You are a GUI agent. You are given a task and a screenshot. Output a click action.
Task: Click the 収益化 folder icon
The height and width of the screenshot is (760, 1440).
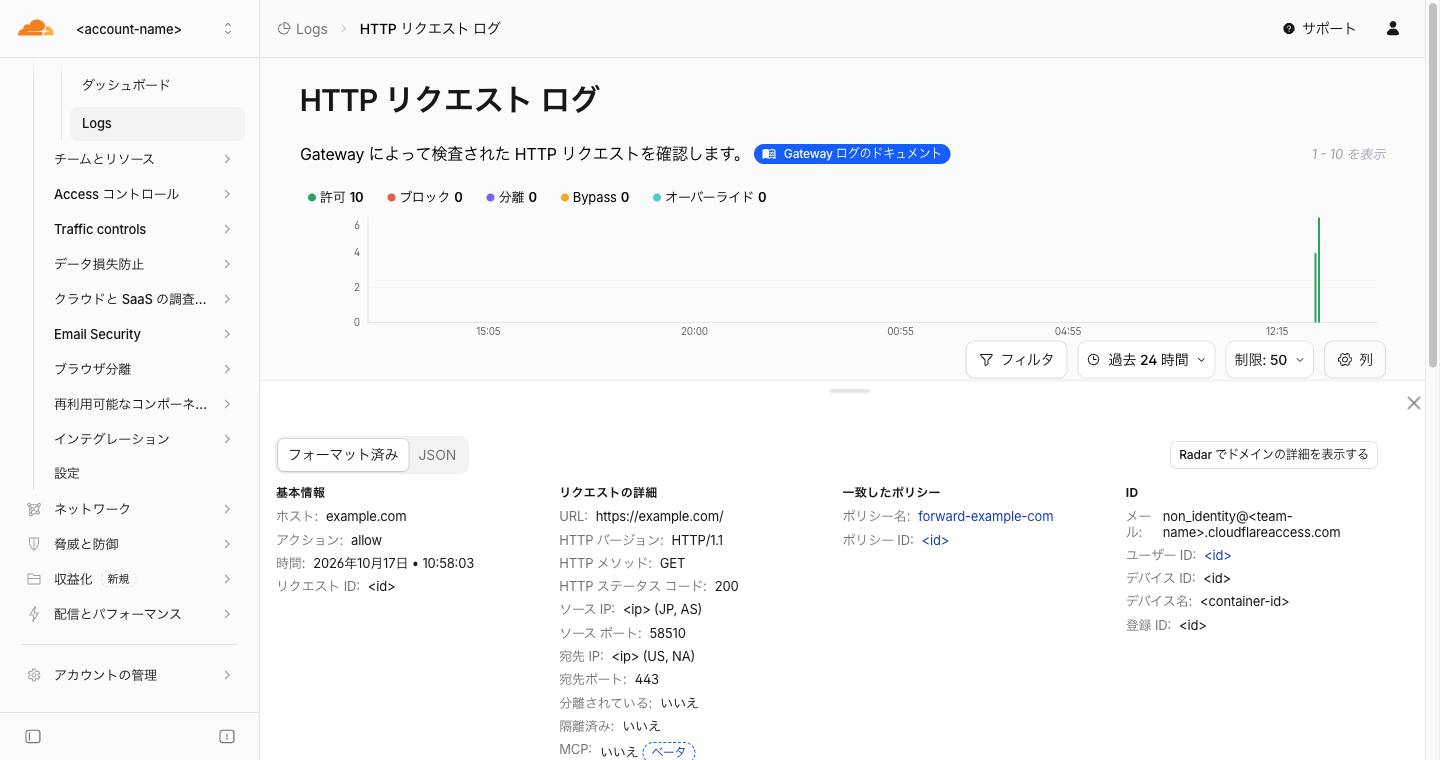point(34,579)
